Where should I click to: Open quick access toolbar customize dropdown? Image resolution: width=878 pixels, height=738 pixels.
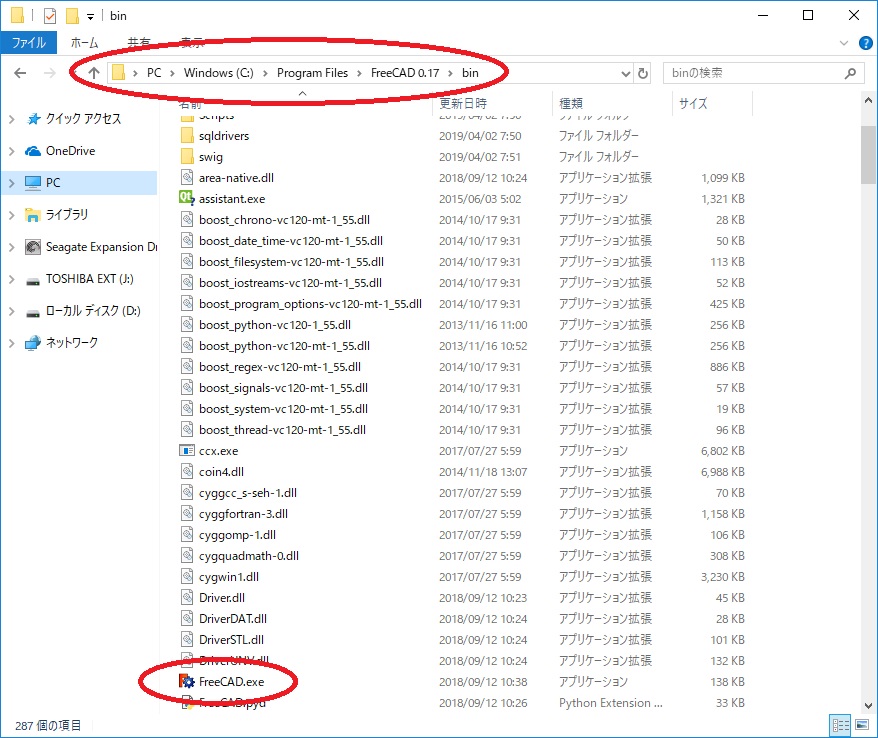pos(90,17)
